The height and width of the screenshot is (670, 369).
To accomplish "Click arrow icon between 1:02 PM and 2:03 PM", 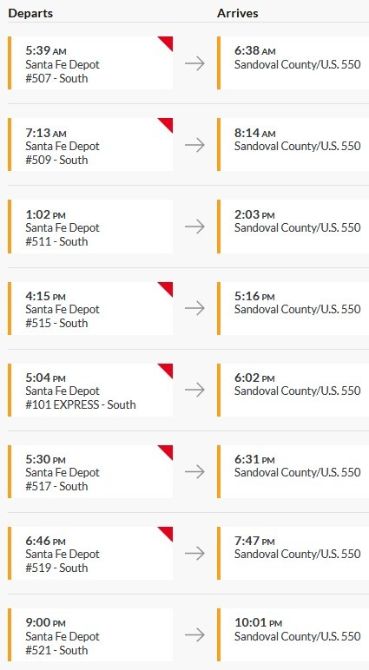I will click(195, 226).
